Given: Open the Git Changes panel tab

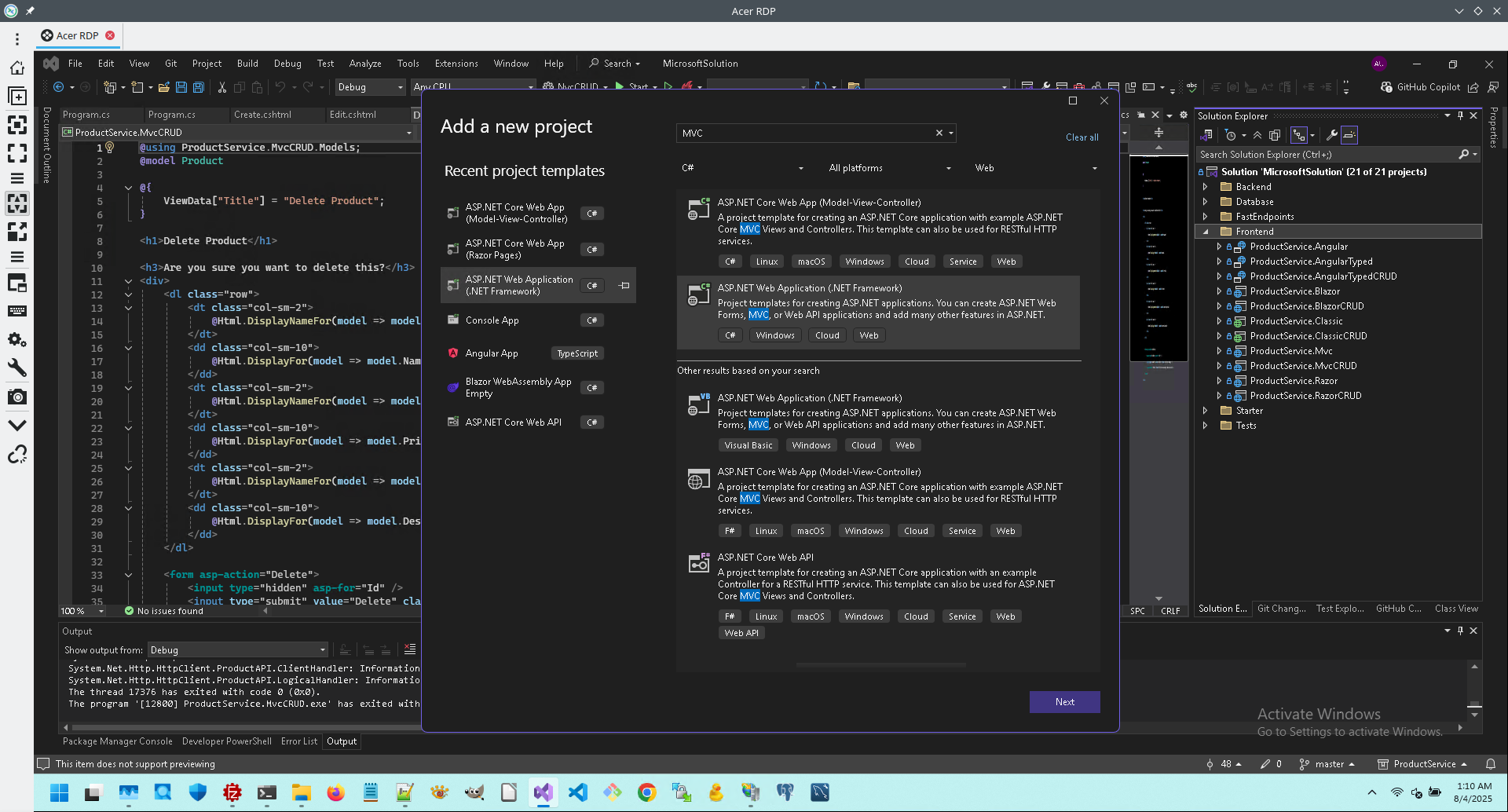Looking at the screenshot, I should click(x=1281, y=609).
